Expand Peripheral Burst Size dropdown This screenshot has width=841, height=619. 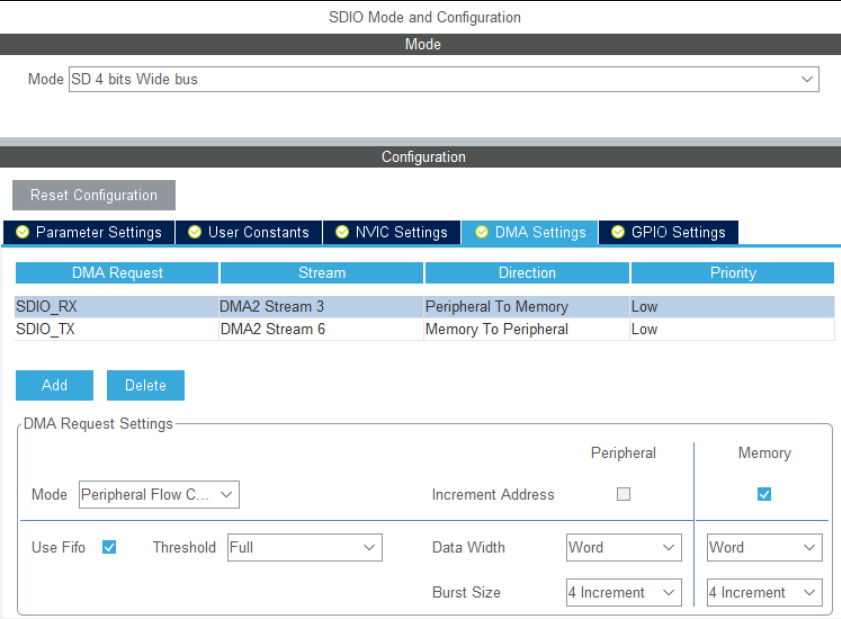(x=624, y=592)
